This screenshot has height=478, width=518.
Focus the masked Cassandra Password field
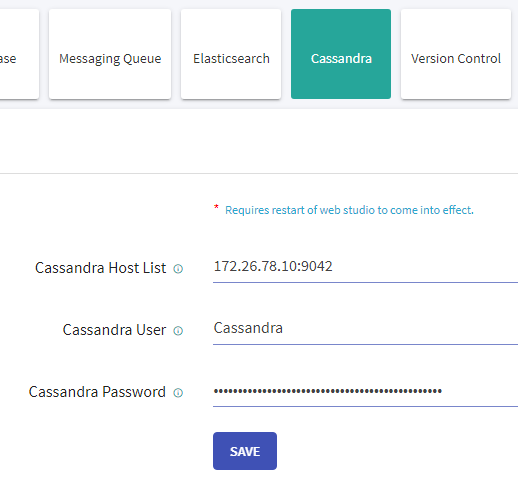(365, 392)
